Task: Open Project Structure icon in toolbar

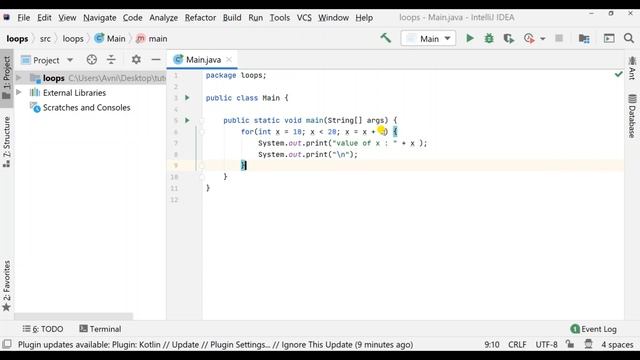Action: point(584,38)
